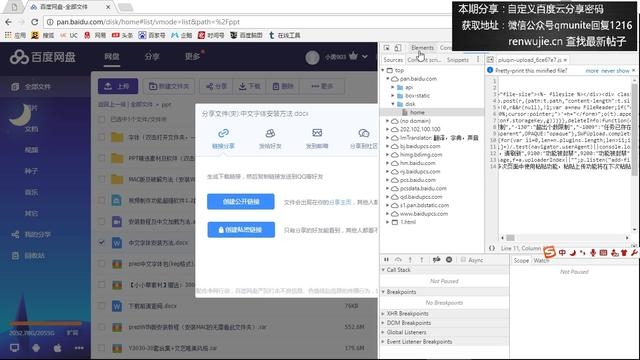Select the send to email icon
Viewport: 640px width, 360px height.
317,133
